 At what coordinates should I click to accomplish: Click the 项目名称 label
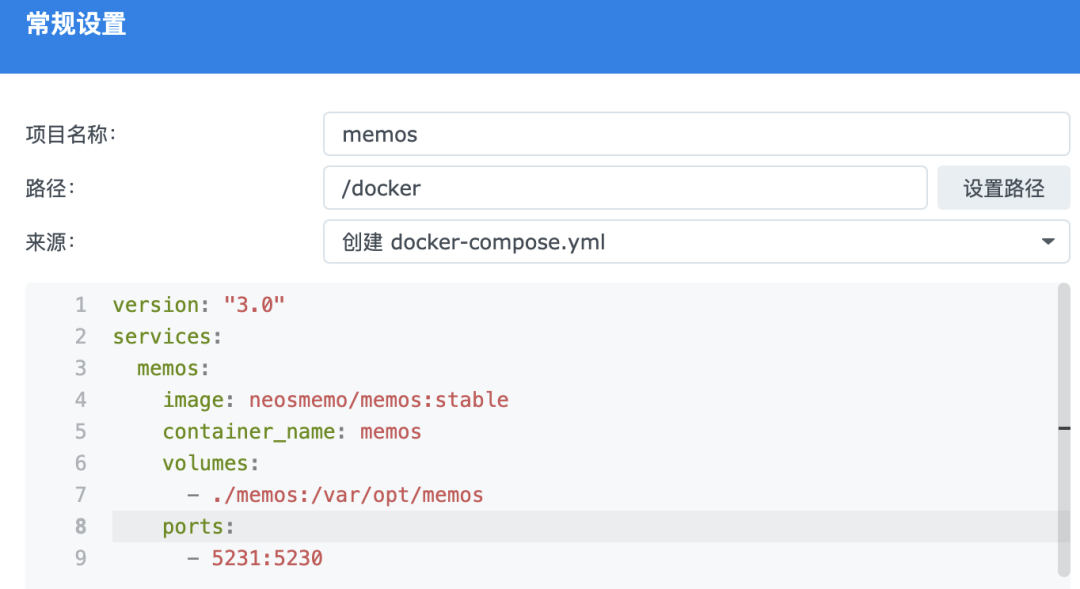[x=70, y=134]
